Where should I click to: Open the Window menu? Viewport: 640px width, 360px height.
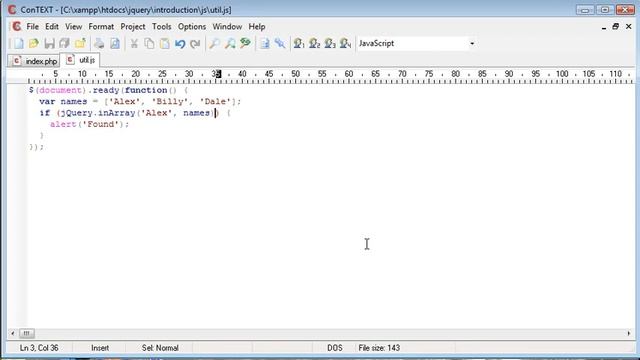click(x=227, y=27)
